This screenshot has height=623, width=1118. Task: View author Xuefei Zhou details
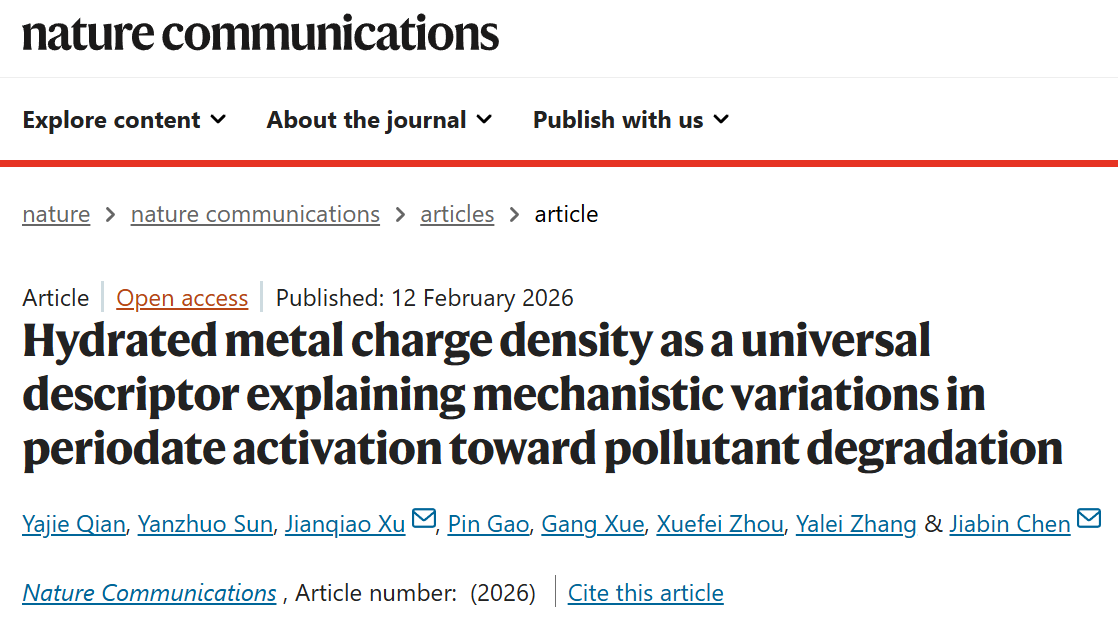720,524
